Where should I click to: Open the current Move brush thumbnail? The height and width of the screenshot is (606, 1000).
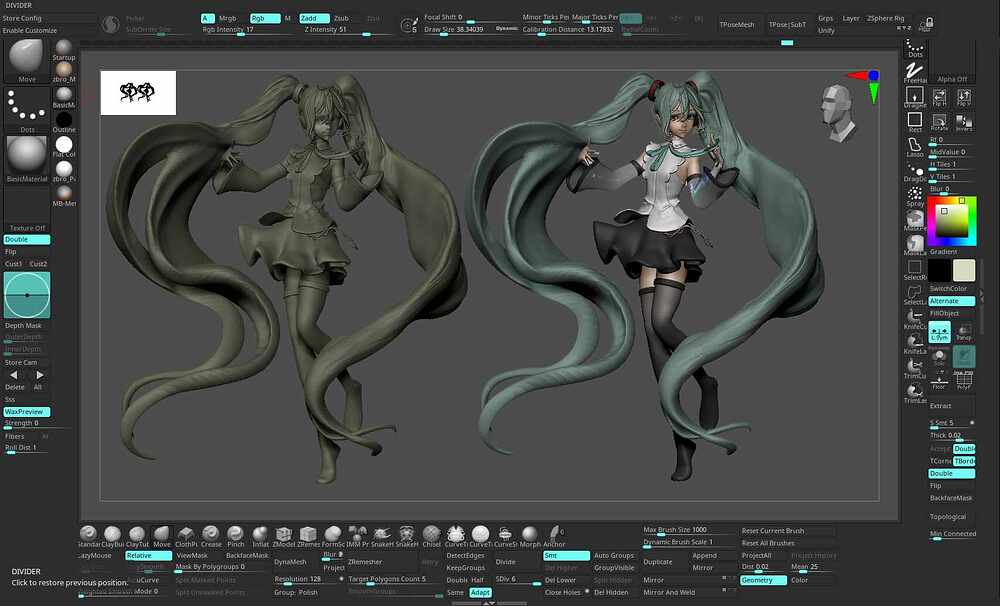(x=27, y=61)
